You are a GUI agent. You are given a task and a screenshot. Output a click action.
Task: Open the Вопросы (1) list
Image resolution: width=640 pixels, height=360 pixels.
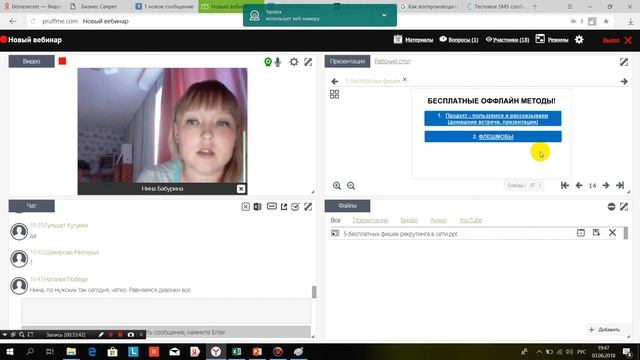[x=458, y=40]
